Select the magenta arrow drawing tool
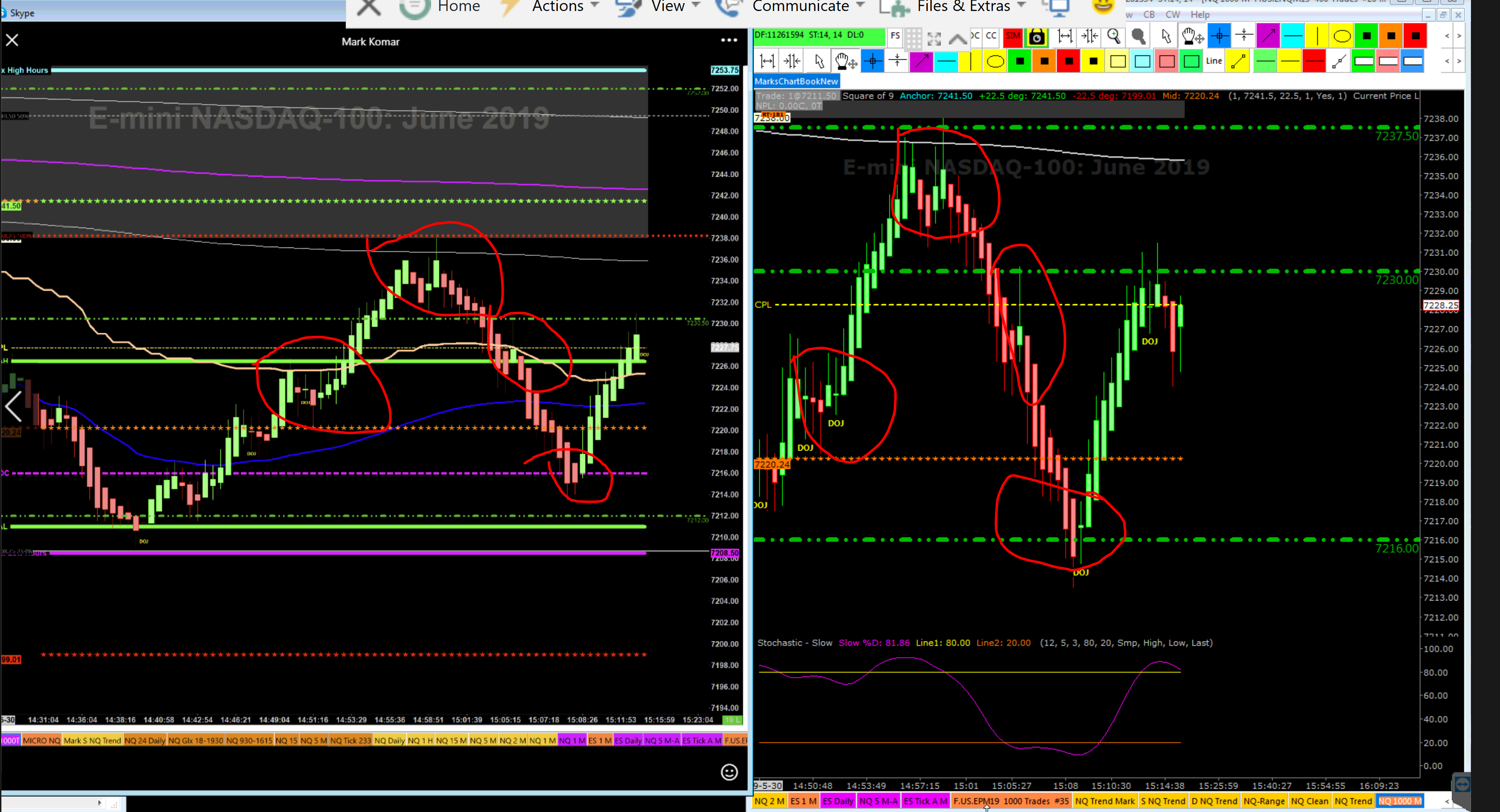Viewport: 1500px width, 812px height. point(1268,36)
